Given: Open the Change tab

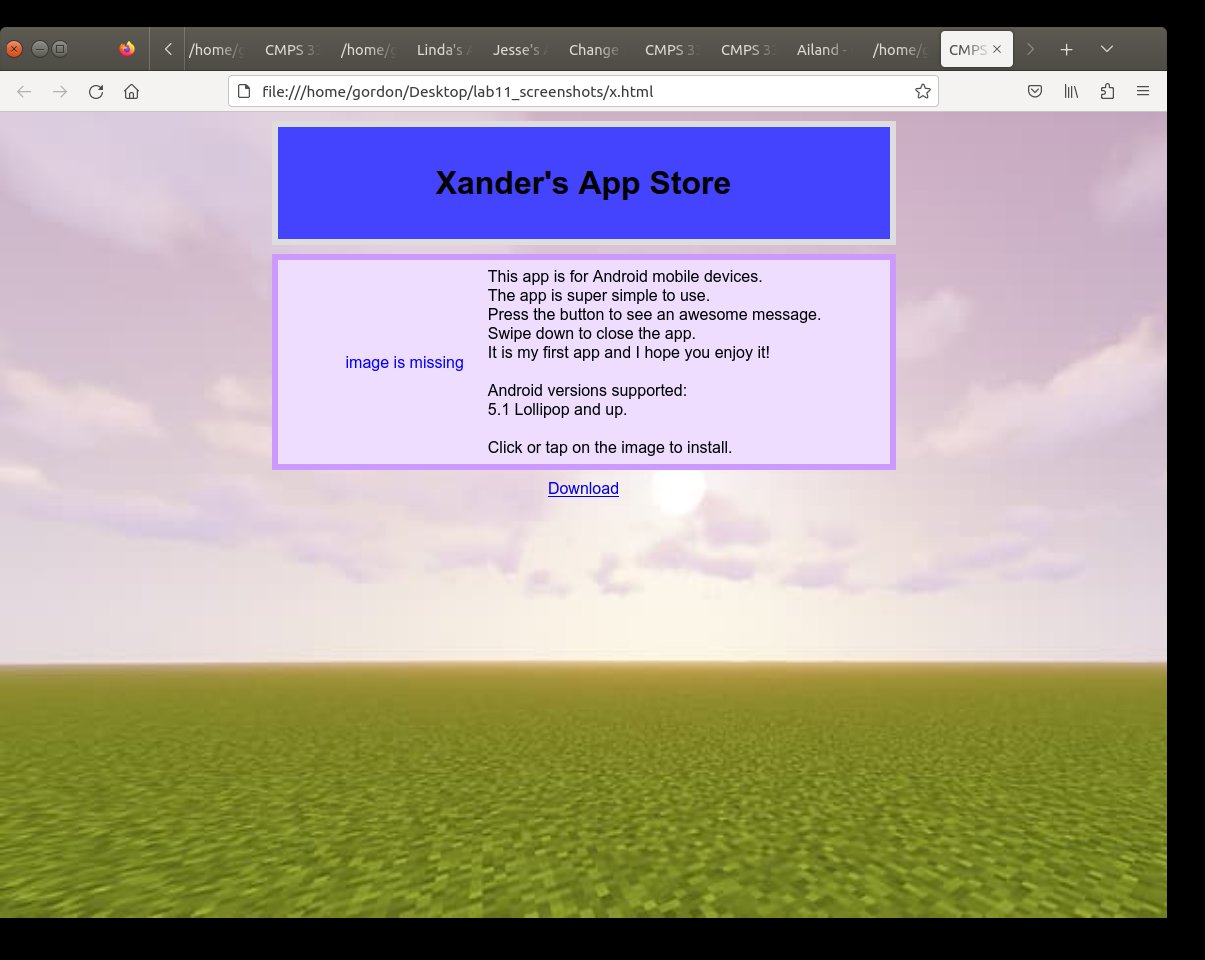Looking at the screenshot, I should tap(595, 49).
